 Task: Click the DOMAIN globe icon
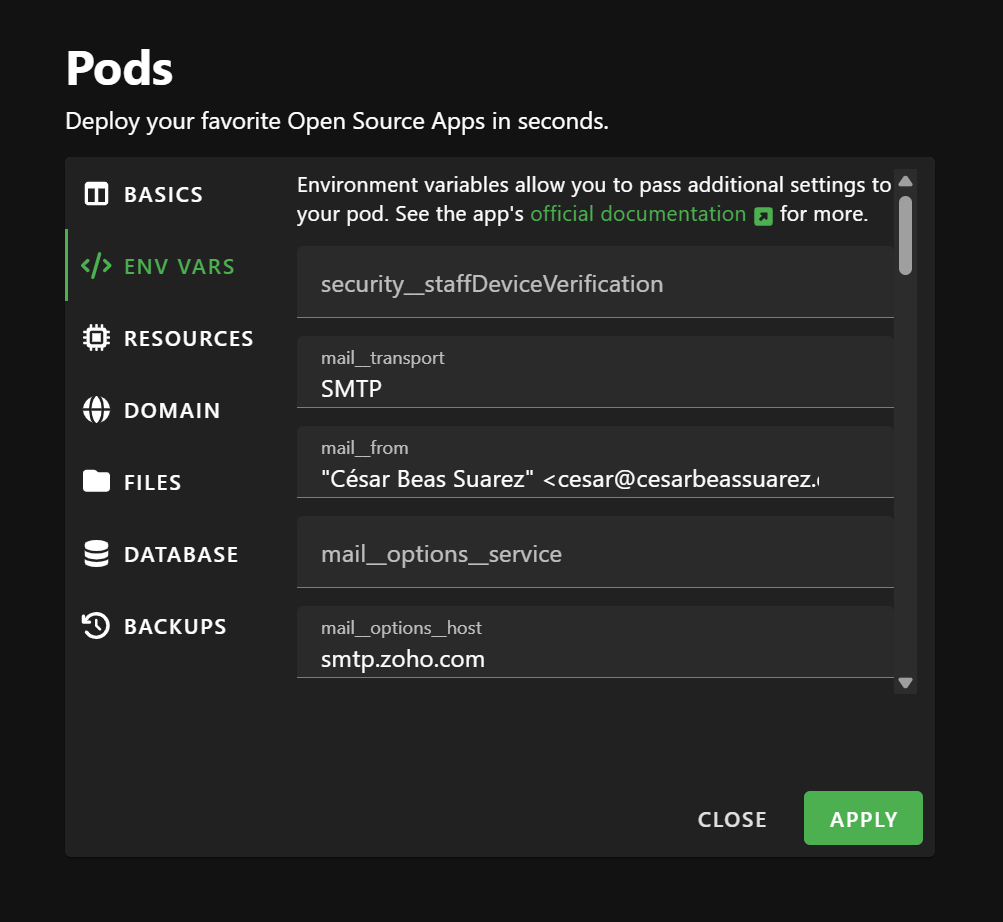[95, 410]
